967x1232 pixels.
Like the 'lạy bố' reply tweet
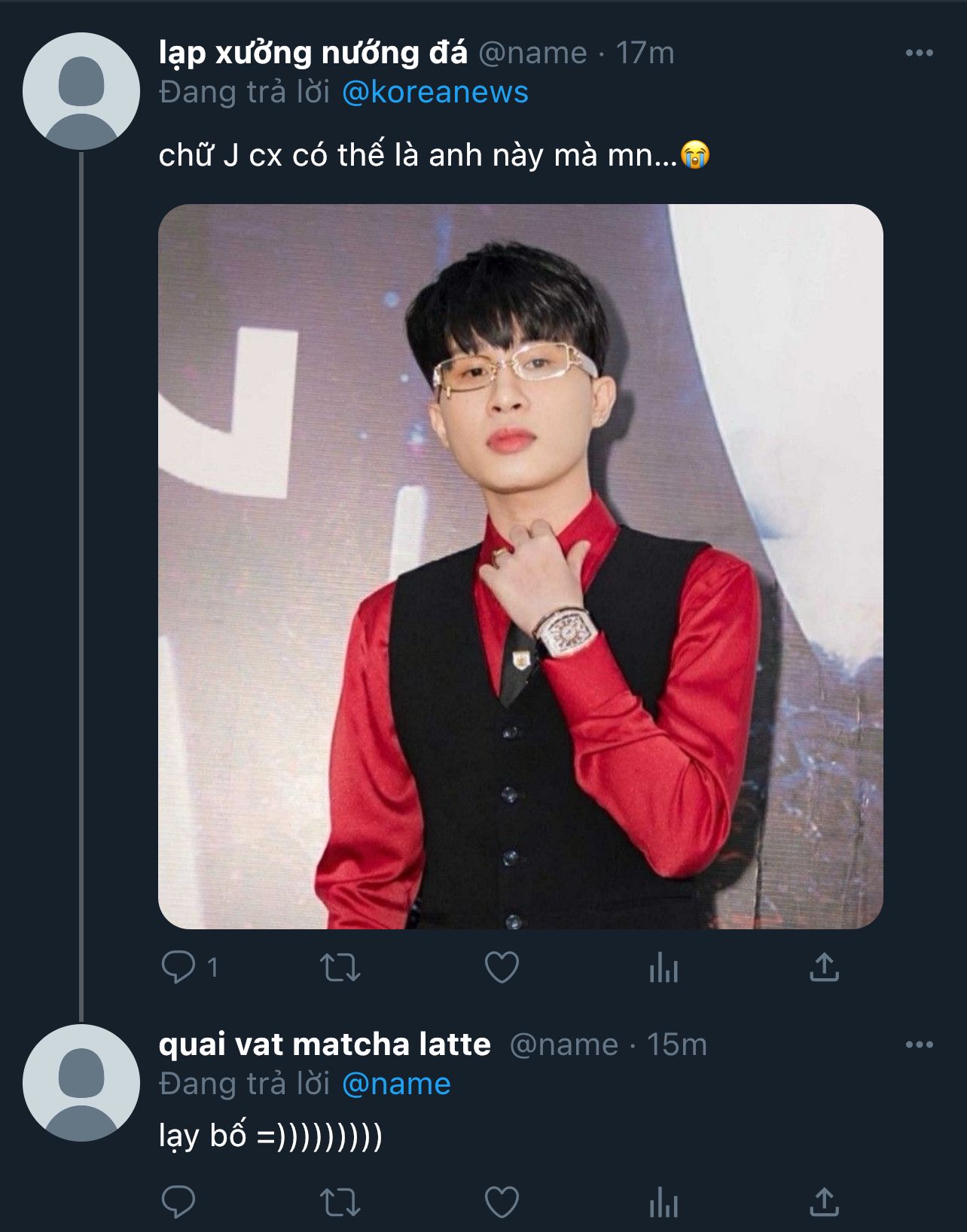pyautogui.click(x=502, y=1202)
